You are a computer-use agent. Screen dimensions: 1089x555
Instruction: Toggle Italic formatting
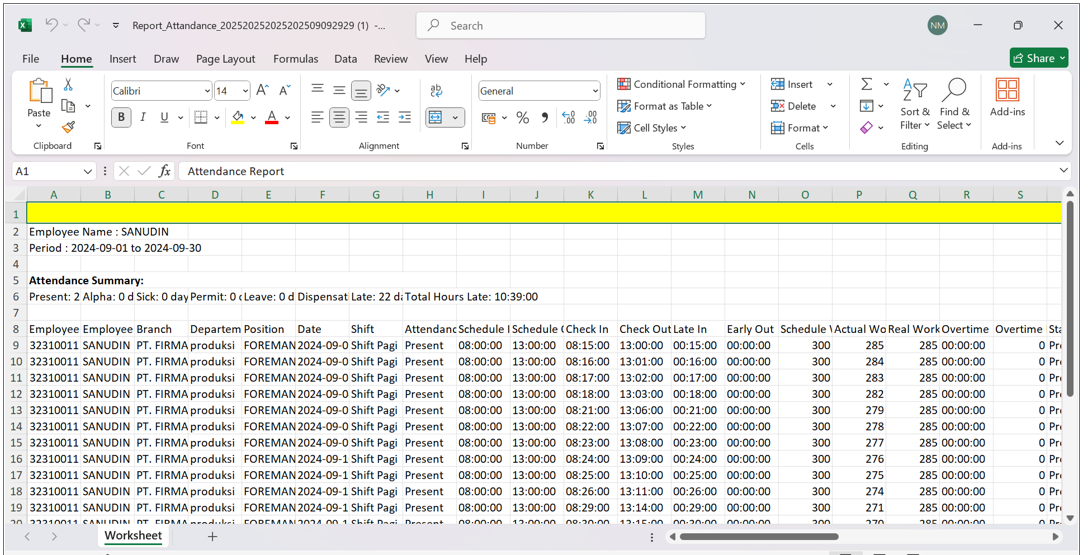tap(143, 118)
